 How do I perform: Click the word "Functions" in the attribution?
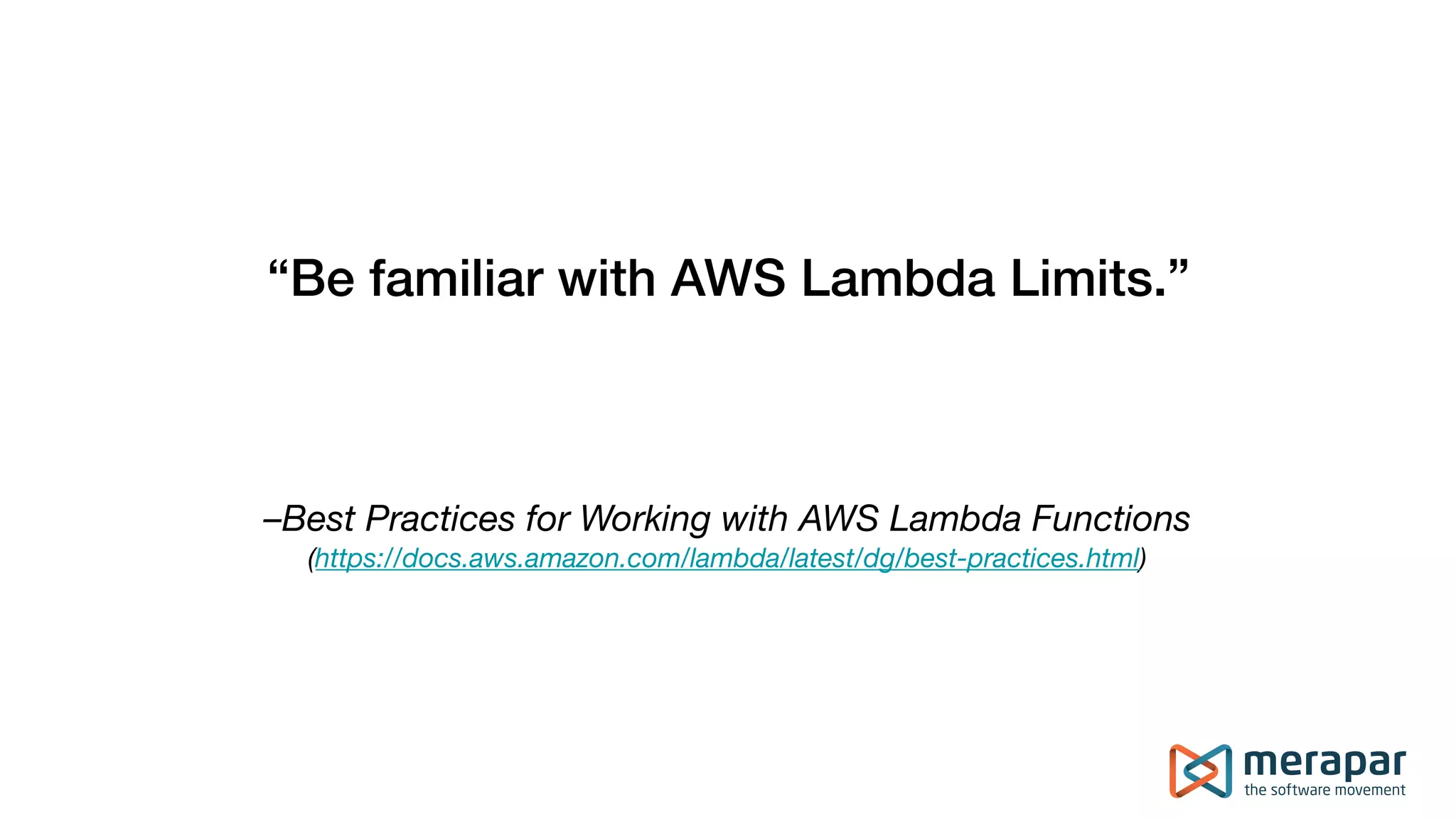[x=1110, y=518]
